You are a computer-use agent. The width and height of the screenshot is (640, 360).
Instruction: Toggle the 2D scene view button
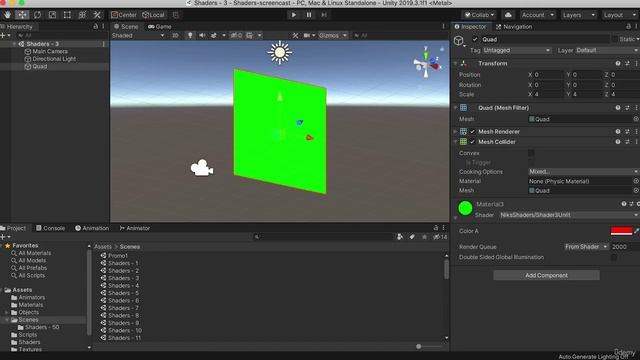coord(175,36)
